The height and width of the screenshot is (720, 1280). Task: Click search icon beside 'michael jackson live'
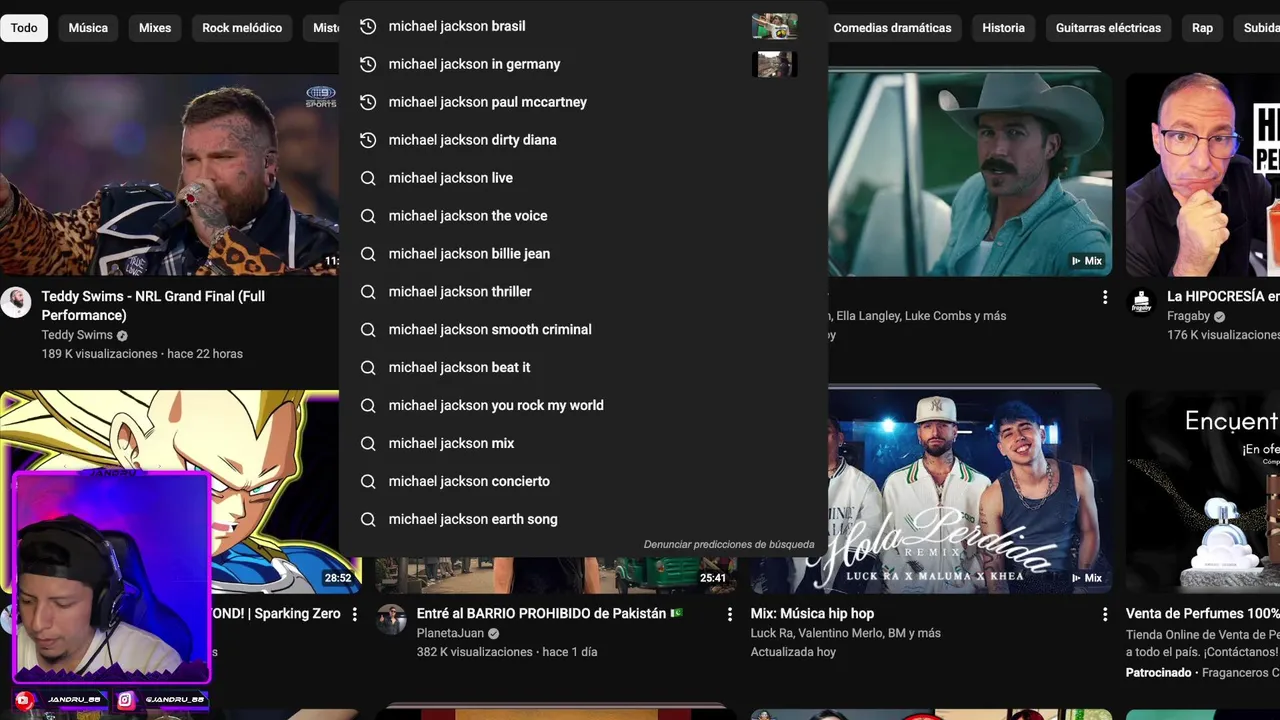pos(368,178)
